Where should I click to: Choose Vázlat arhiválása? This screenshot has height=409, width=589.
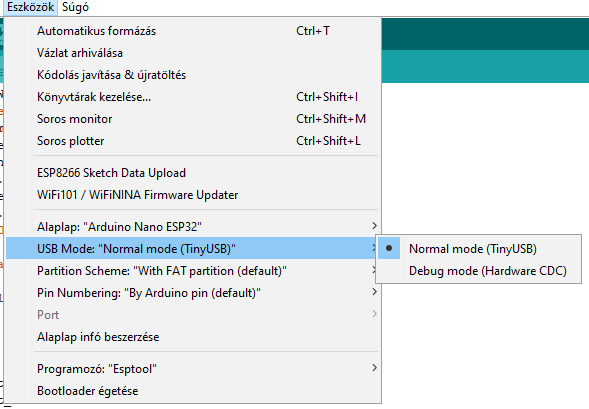pyautogui.click(x=192, y=53)
